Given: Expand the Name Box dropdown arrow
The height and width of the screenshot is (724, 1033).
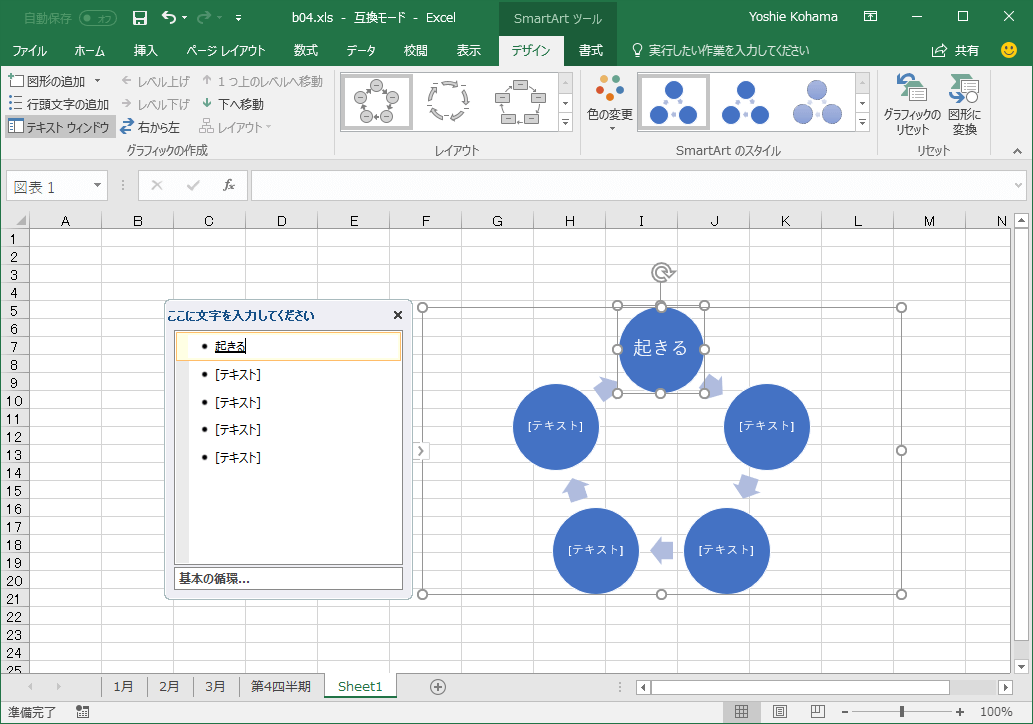Looking at the screenshot, I should pyautogui.click(x=97, y=186).
